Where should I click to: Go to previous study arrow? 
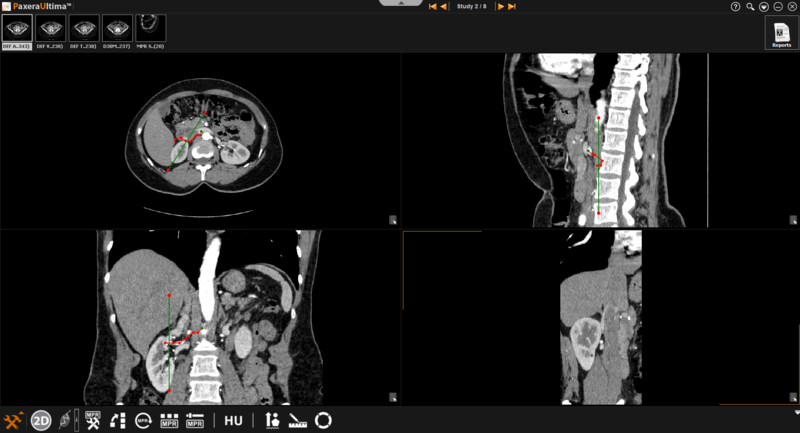click(x=443, y=7)
